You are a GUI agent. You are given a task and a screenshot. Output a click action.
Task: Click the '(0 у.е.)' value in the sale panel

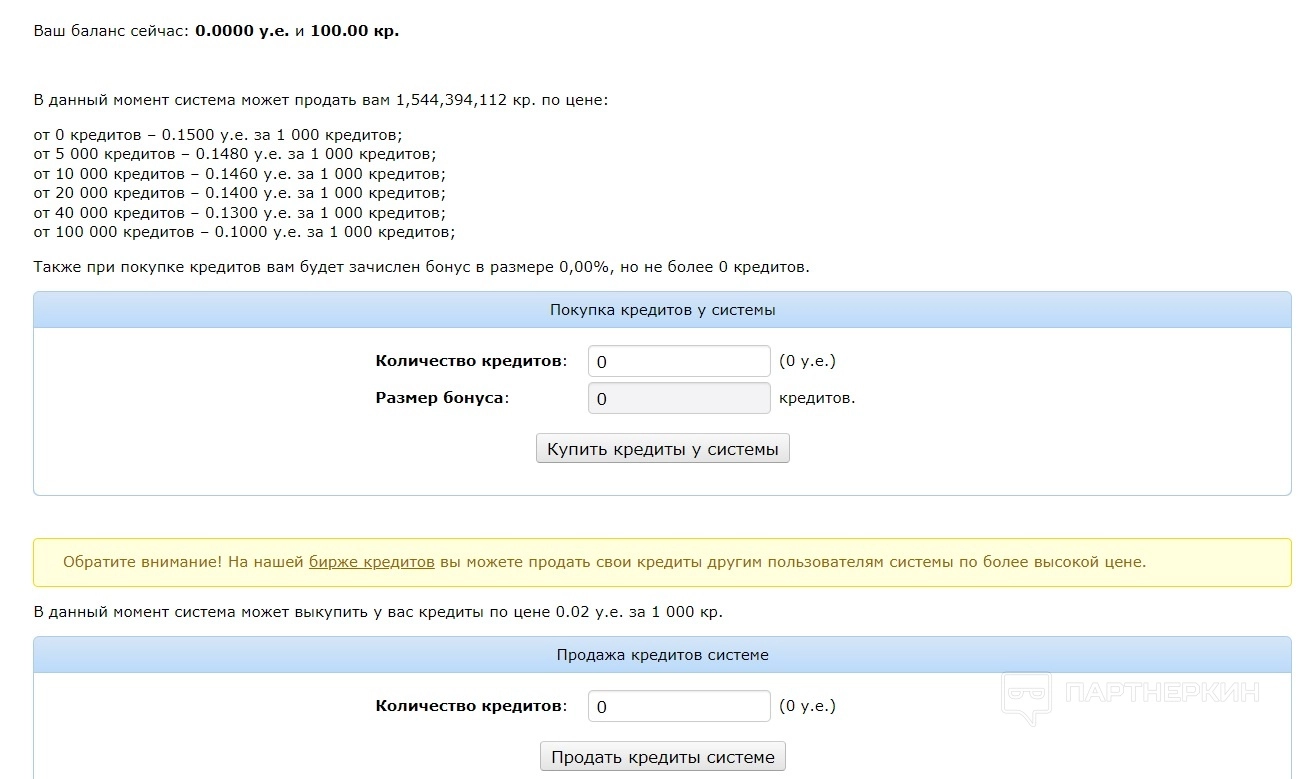tap(807, 706)
